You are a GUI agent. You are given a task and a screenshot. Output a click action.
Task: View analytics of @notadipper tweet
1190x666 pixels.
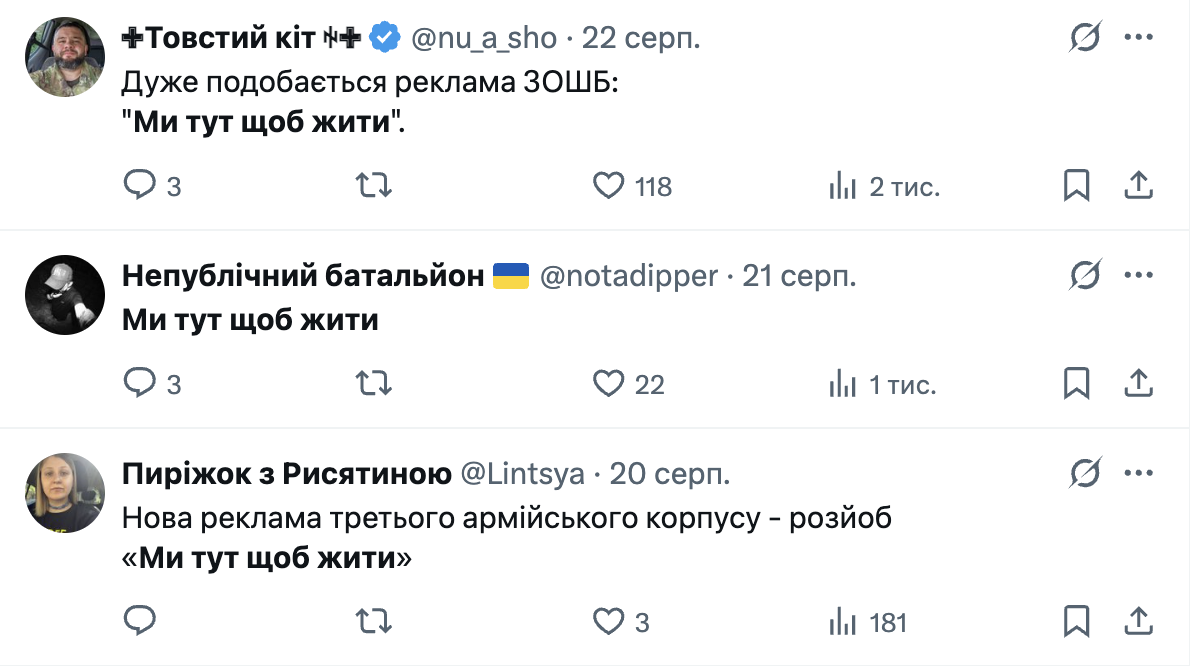pos(844,383)
